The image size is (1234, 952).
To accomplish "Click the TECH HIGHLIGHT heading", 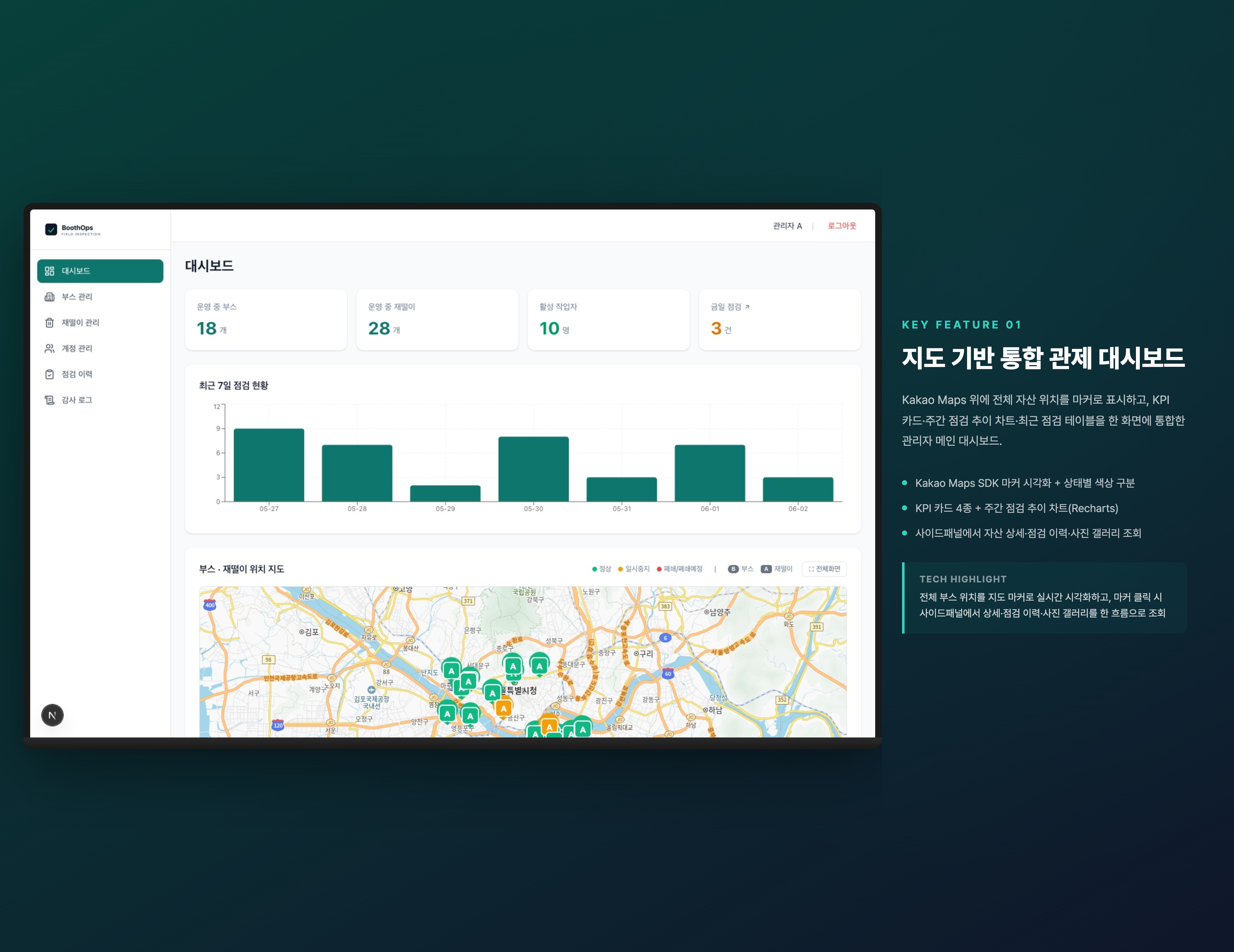I will [x=963, y=579].
